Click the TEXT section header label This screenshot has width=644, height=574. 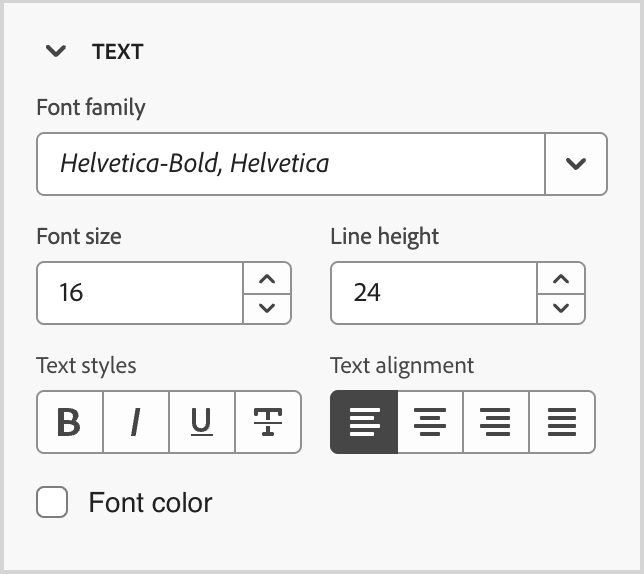[118, 52]
